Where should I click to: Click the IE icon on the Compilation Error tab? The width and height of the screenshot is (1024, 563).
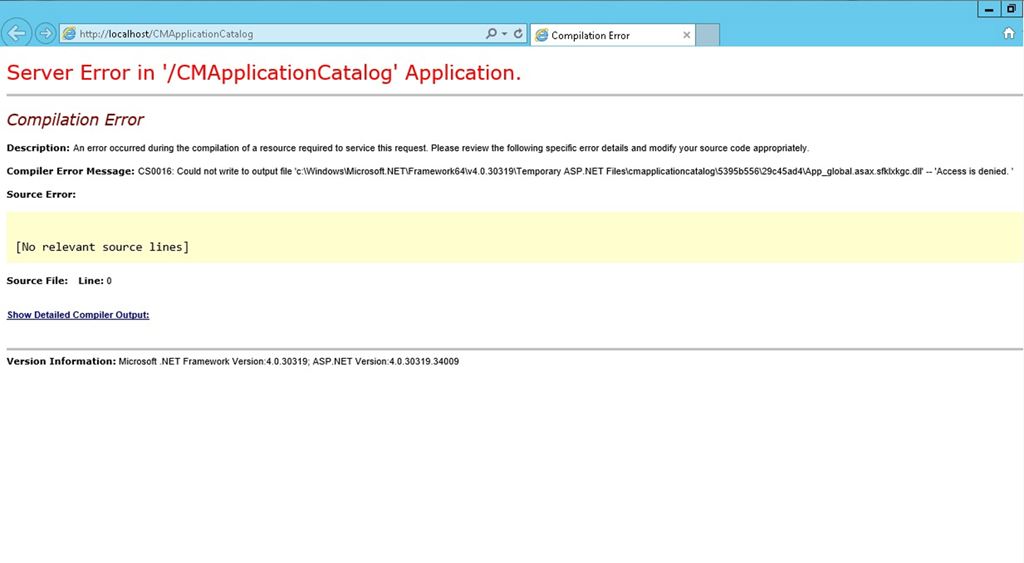click(541, 35)
